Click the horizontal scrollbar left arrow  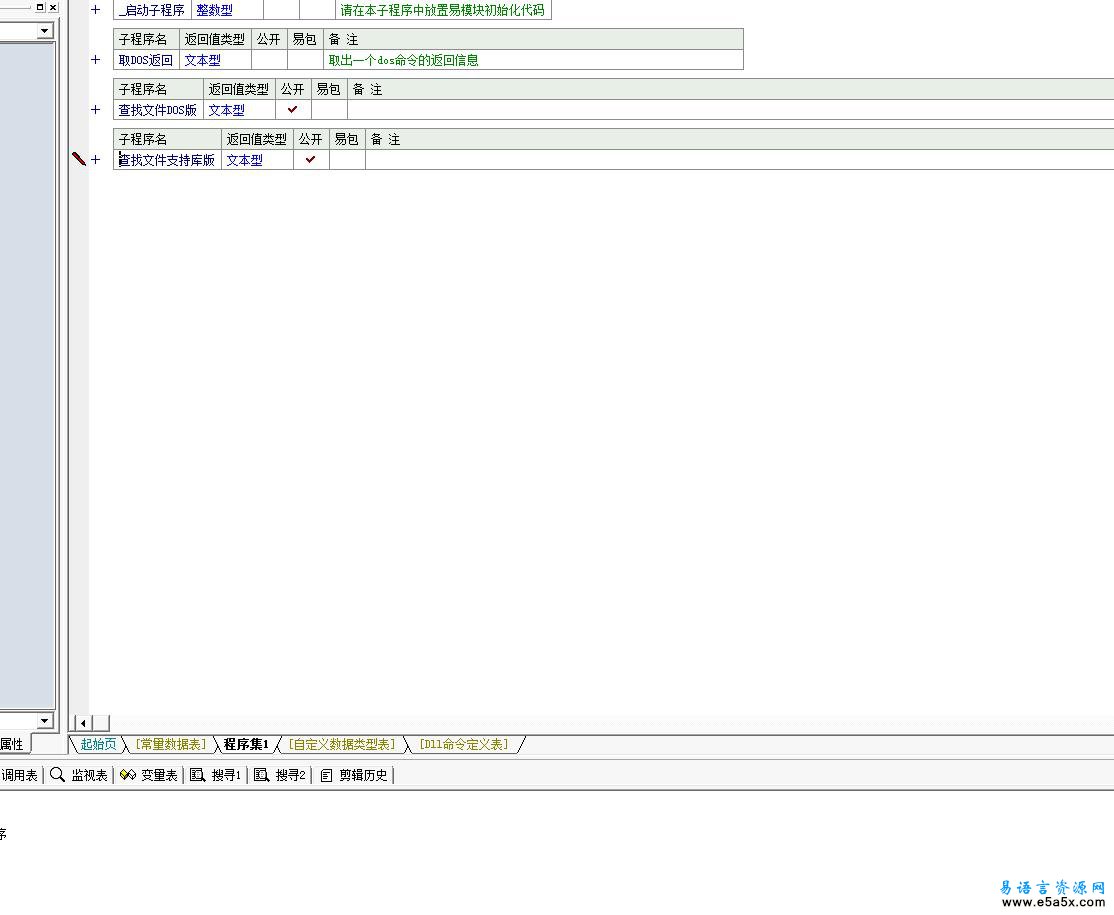coord(83,723)
